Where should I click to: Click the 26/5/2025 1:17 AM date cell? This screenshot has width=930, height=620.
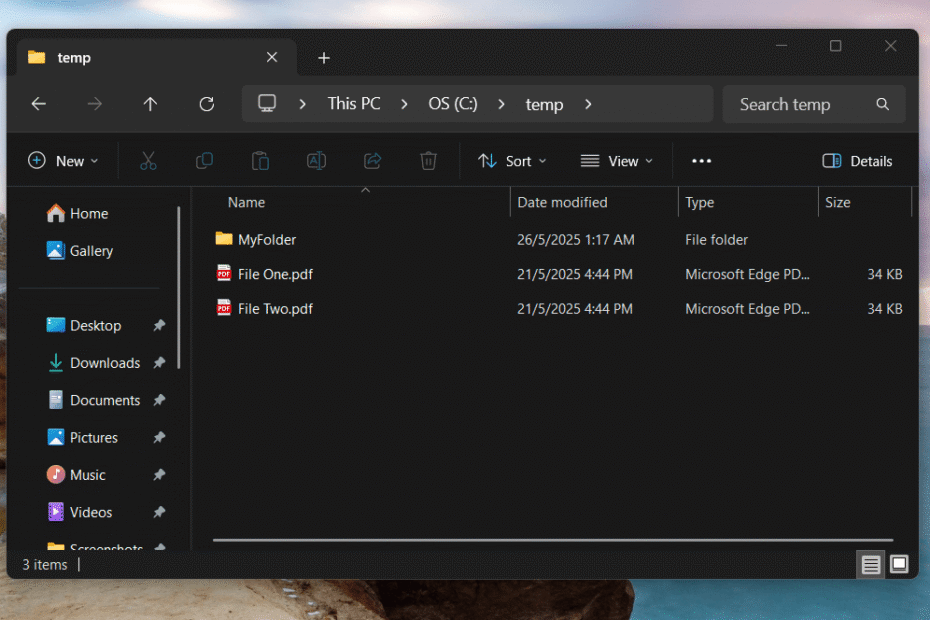click(575, 240)
